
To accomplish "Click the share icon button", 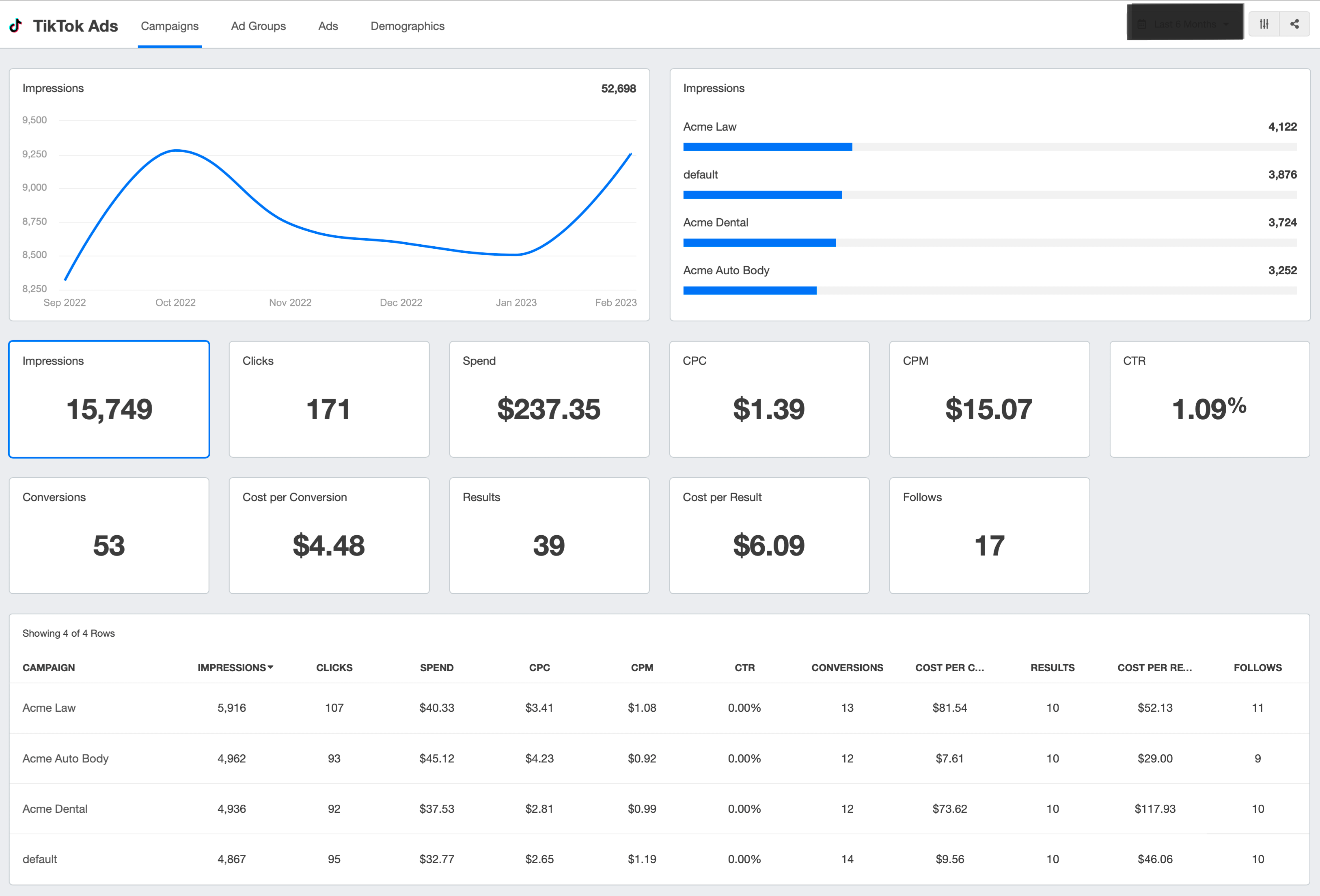I will click(x=1294, y=24).
